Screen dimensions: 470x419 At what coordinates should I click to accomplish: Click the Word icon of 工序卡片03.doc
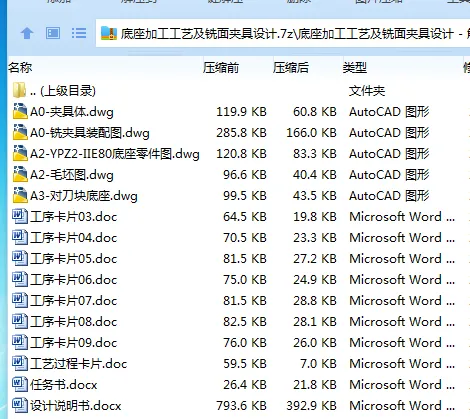(20, 216)
